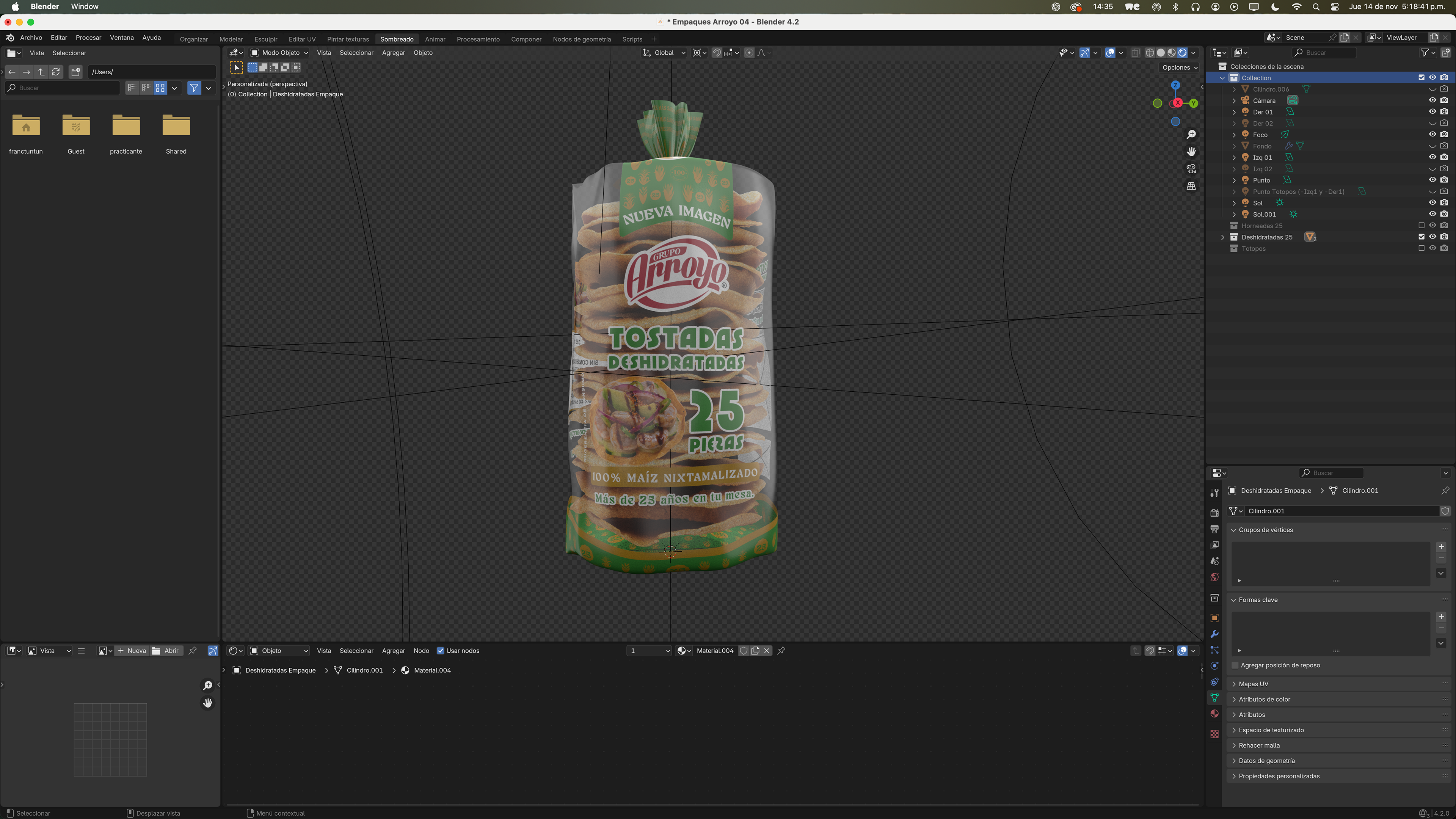Click the file browser Buscar search field
This screenshot has height=819, width=1456.
click(62, 88)
